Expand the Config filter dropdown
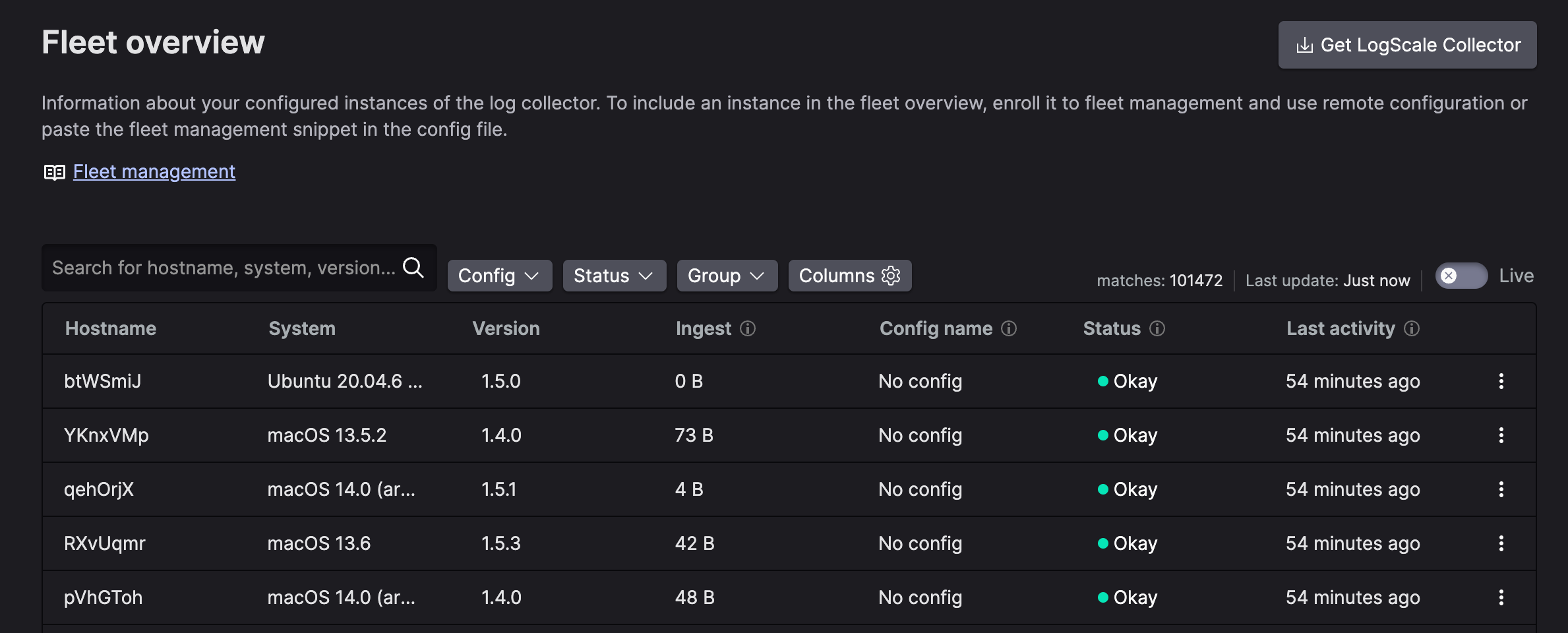Screen dimensions: 1568x633 point(499,276)
